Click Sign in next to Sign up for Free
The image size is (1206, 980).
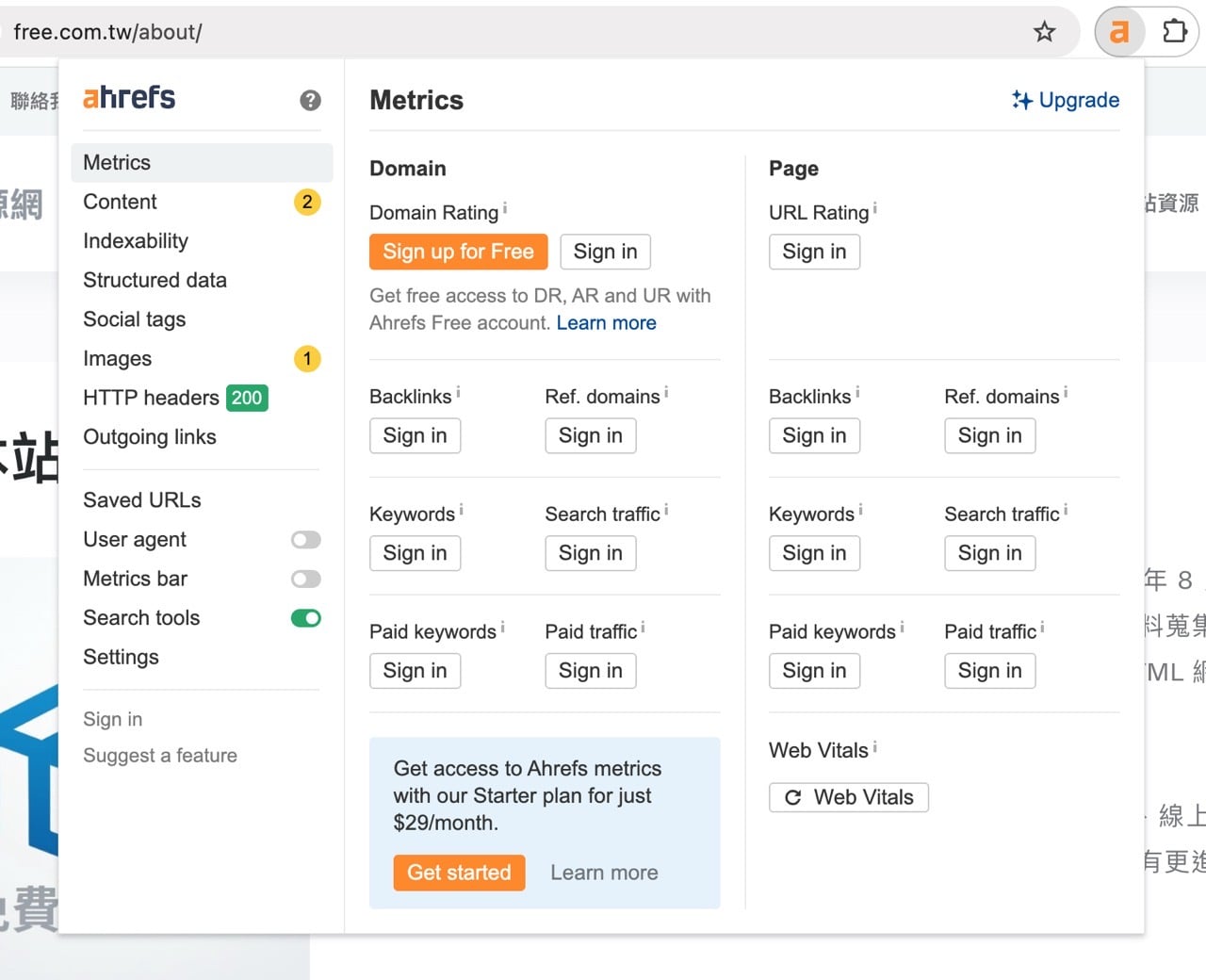pos(605,252)
